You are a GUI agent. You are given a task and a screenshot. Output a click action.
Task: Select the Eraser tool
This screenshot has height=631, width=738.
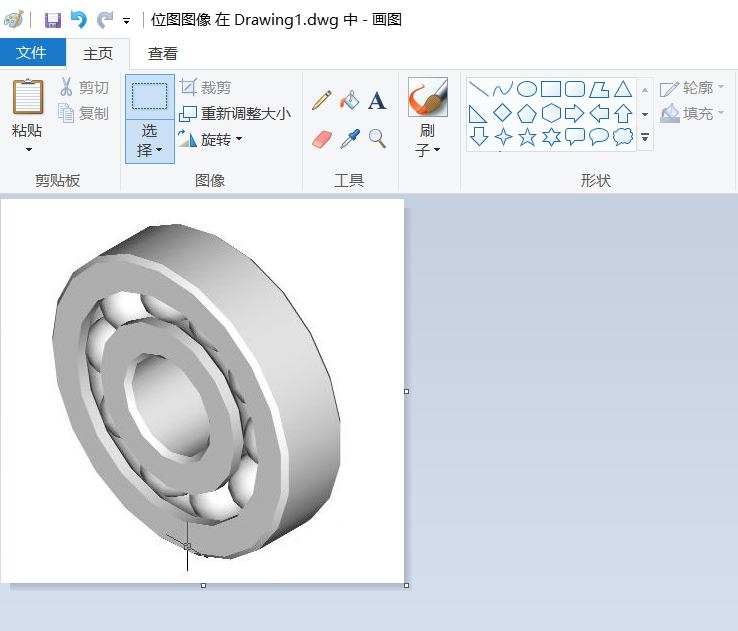(x=321, y=138)
